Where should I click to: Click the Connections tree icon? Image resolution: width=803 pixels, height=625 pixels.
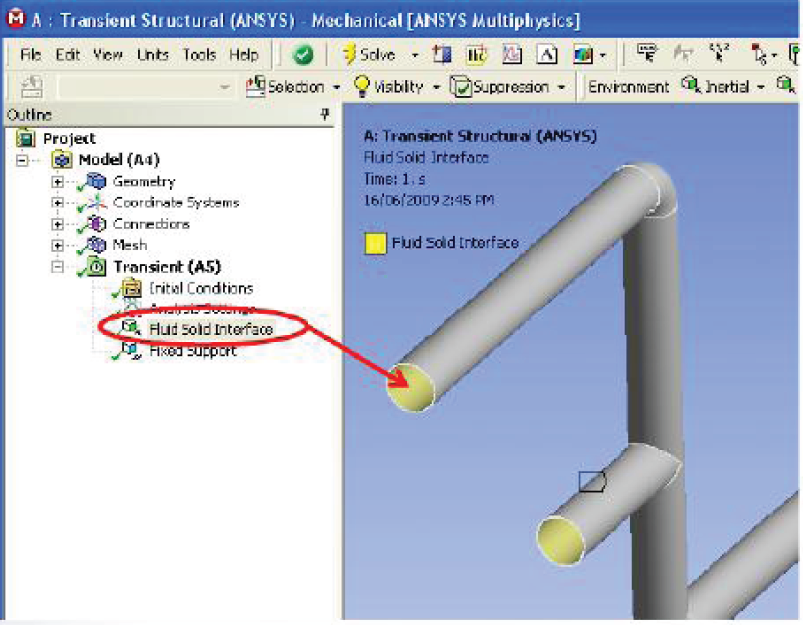click(x=96, y=224)
